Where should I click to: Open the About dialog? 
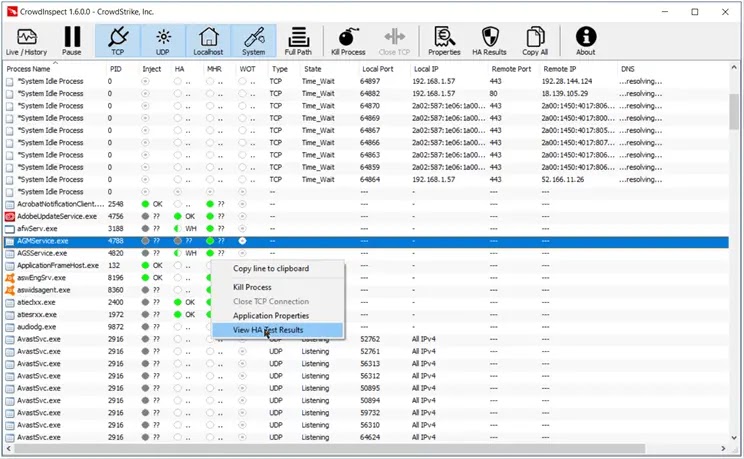click(x=586, y=41)
